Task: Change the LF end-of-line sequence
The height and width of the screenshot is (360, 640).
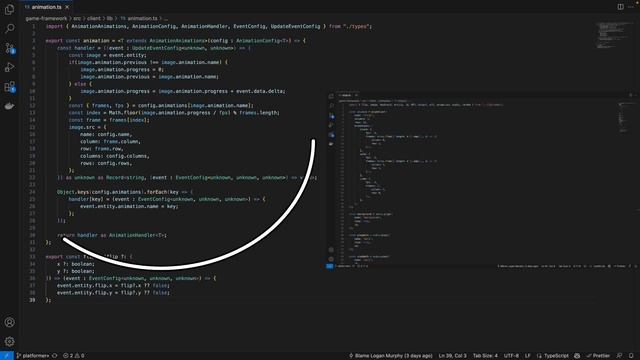Action: (x=527, y=356)
